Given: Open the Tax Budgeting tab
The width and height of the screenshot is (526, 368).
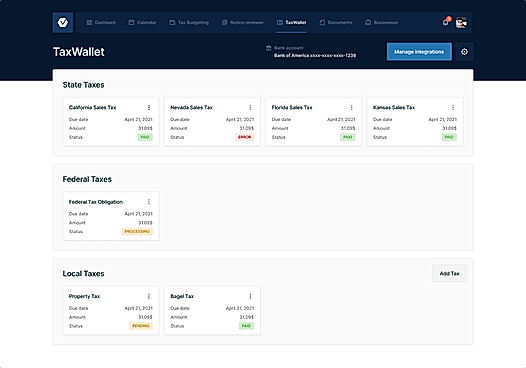Looking at the screenshot, I should tap(189, 22).
